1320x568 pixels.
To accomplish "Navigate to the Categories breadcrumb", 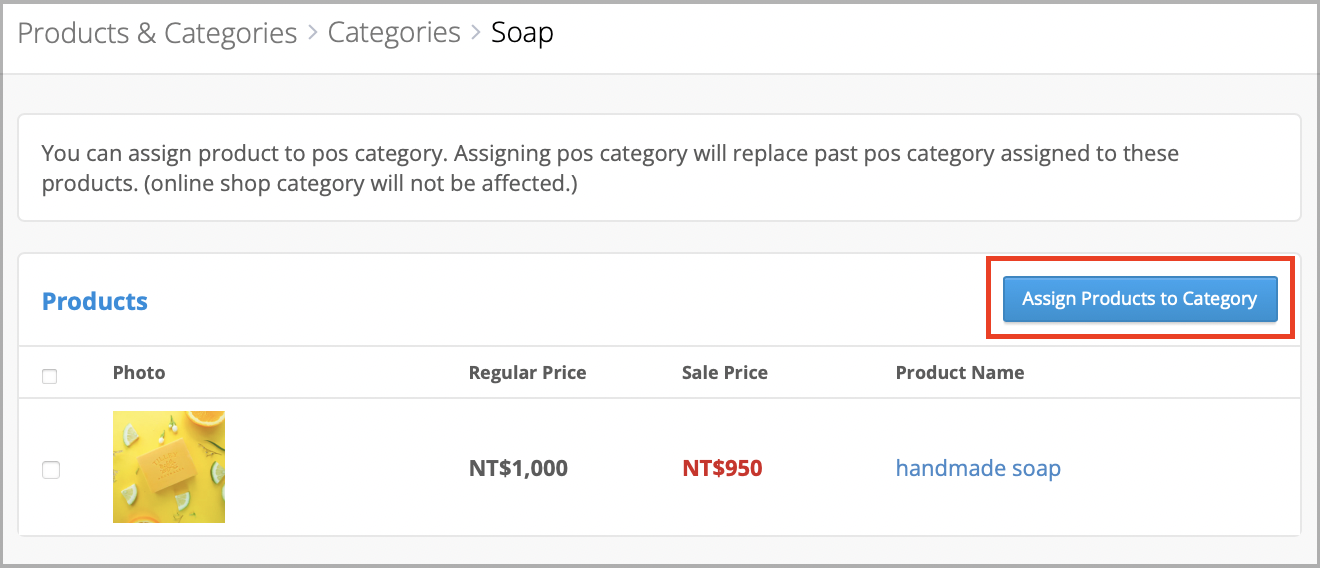I will click(x=394, y=33).
